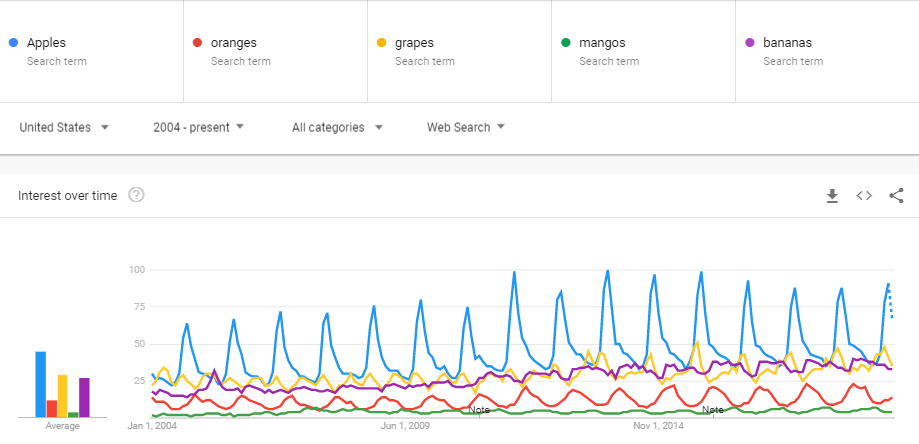This screenshot has height=444, width=919.
Task: Change the Web Search type dropdown
Action: 466,128
